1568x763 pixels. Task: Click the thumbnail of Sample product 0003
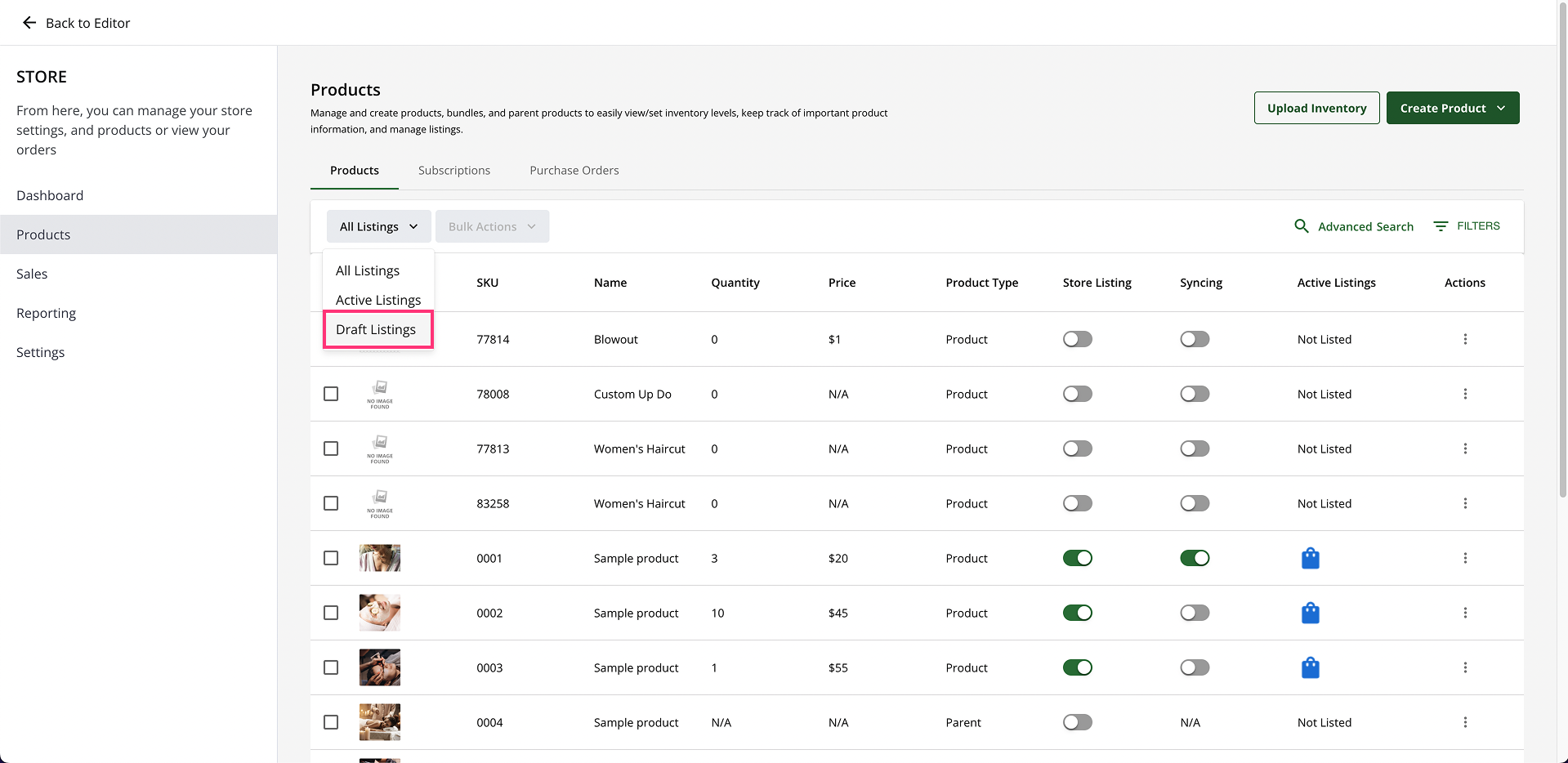[380, 667]
